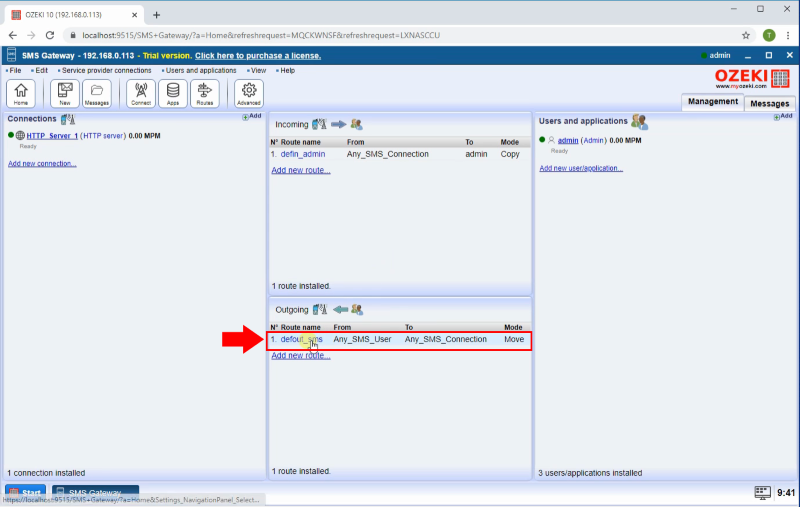Open the Routes signpost toolbar icon
The image size is (800, 507).
(x=205, y=94)
